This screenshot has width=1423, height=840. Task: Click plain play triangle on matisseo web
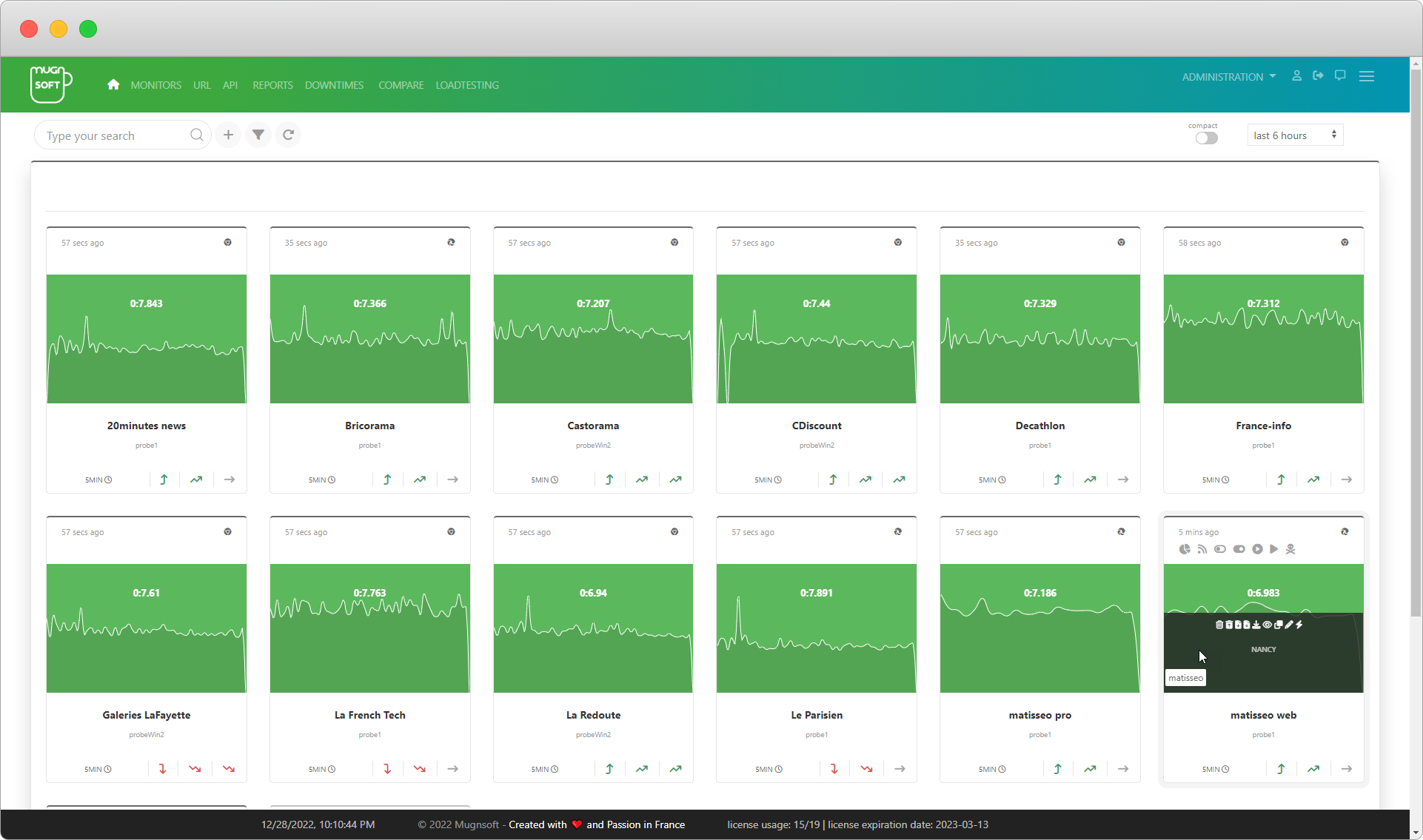click(x=1273, y=549)
